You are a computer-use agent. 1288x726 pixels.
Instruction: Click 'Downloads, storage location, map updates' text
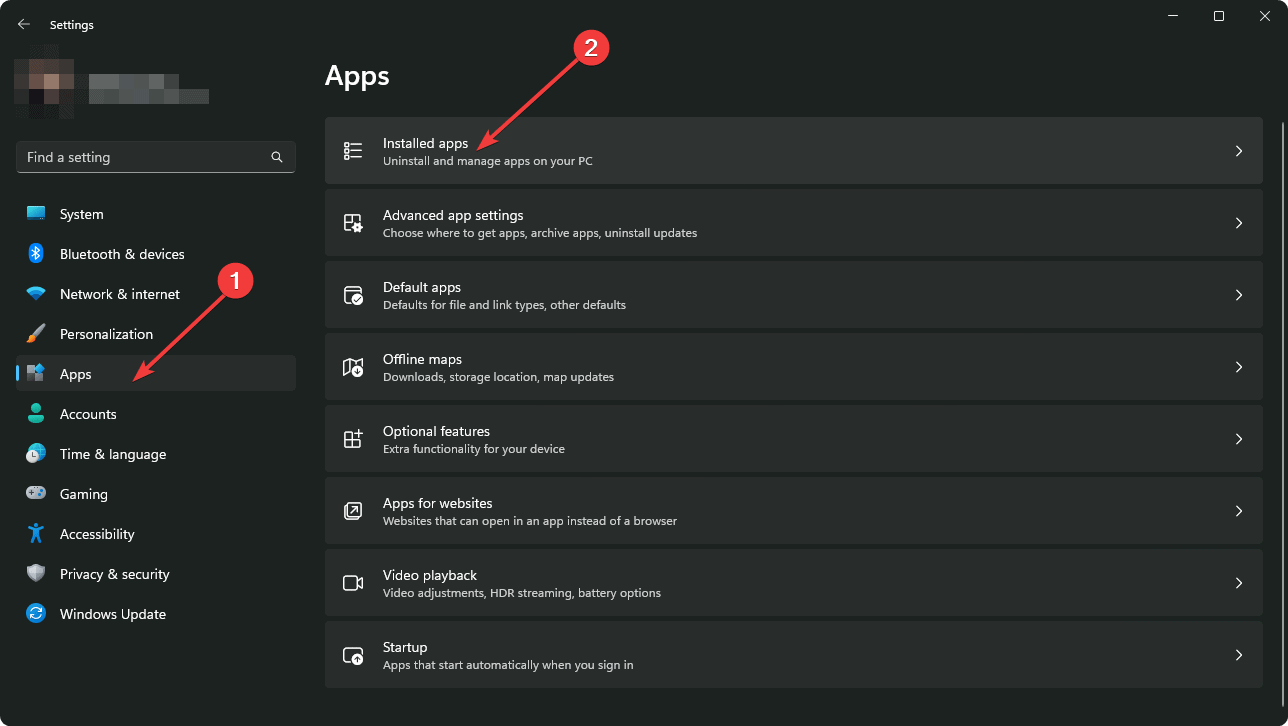498,377
